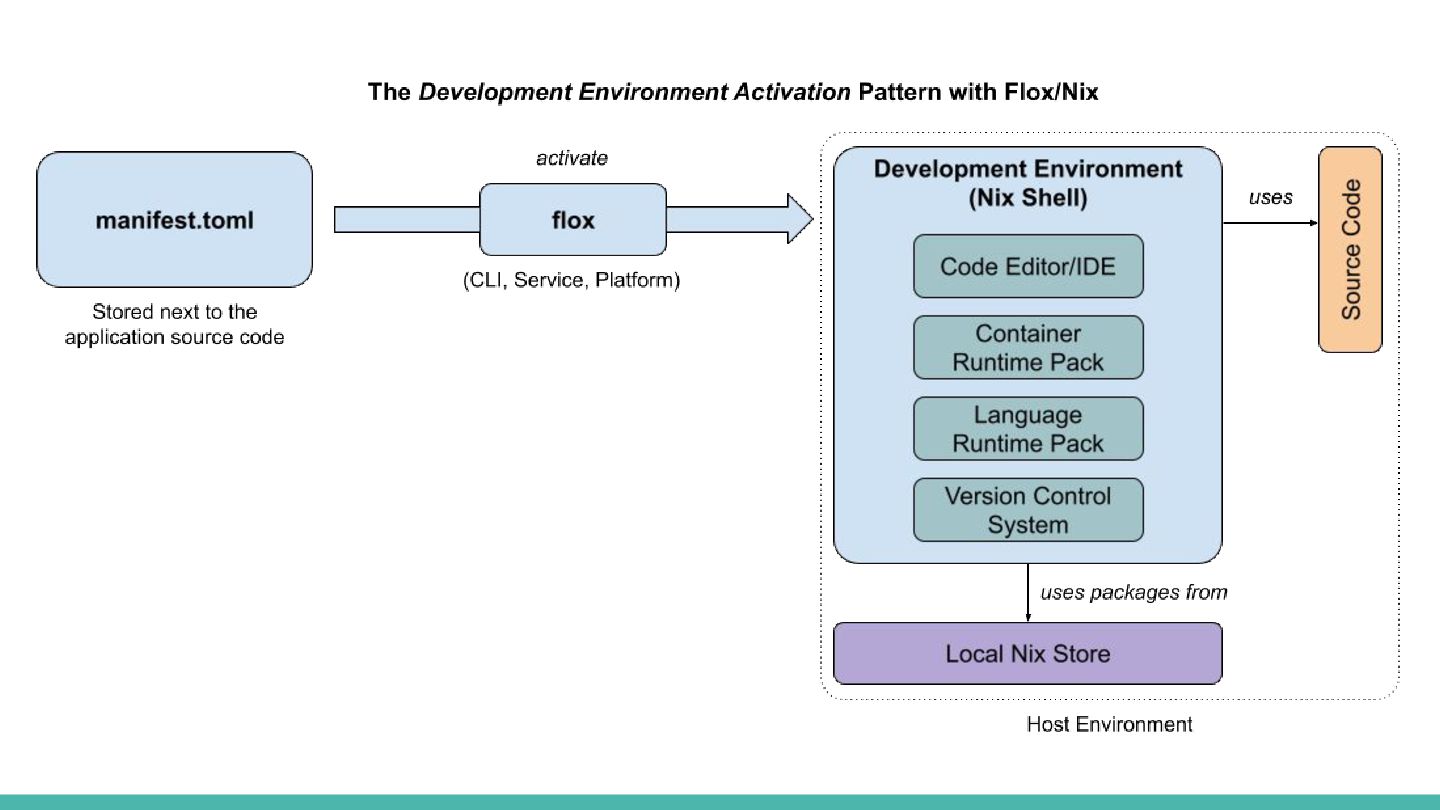Image resolution: width=1440 pixels, height=810 pixels.
Task: Click the 'uses' label near Source Code
Action: [x=1271, y=198]
